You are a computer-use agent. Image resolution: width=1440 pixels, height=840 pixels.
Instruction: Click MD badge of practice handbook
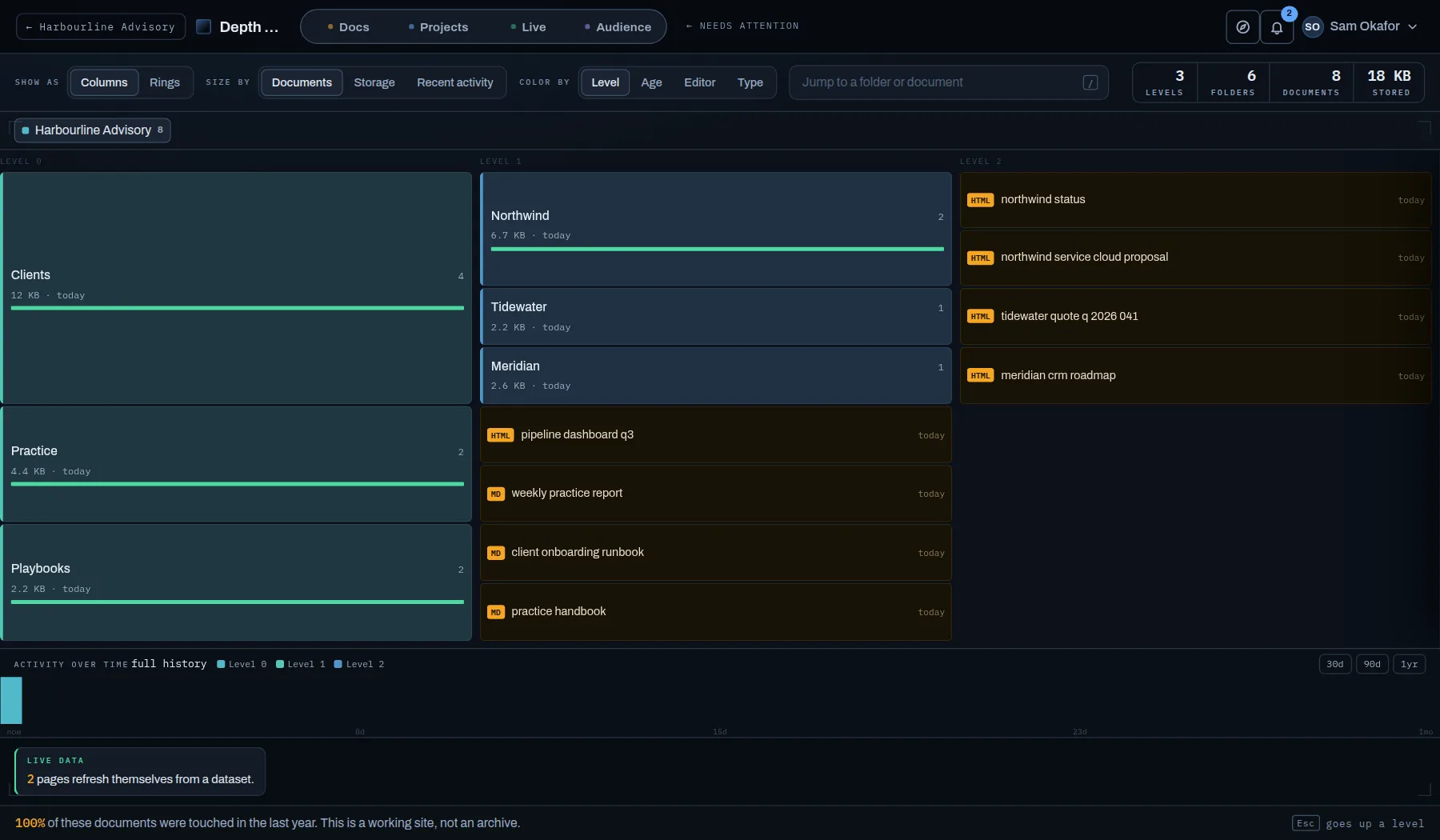pos(496,612)
